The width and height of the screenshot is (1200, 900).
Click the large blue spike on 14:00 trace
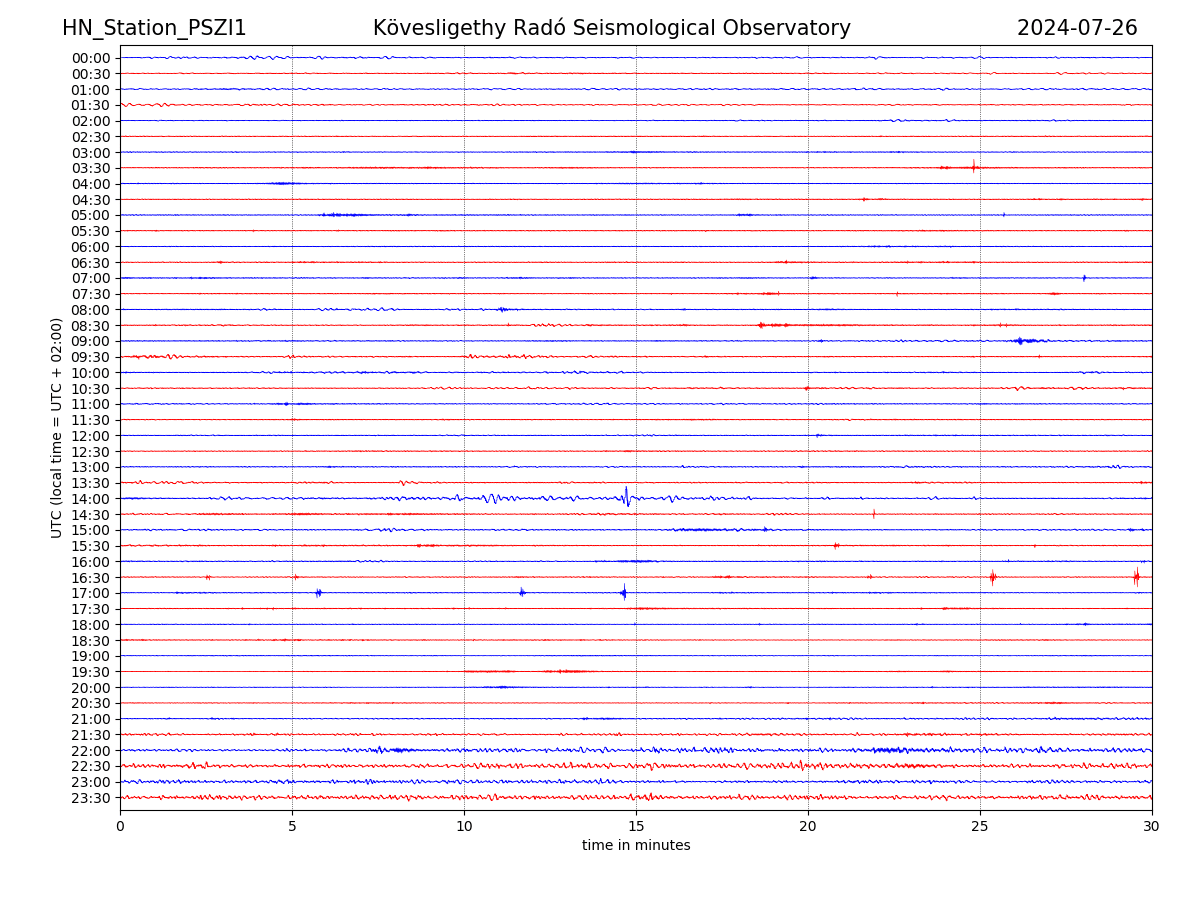(626, 497)
